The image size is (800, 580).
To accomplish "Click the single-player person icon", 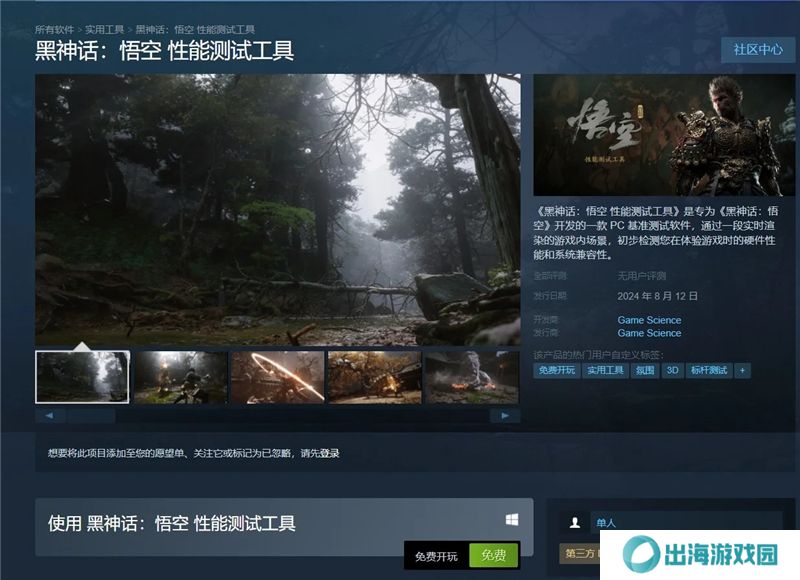I will tap(574, 523).
